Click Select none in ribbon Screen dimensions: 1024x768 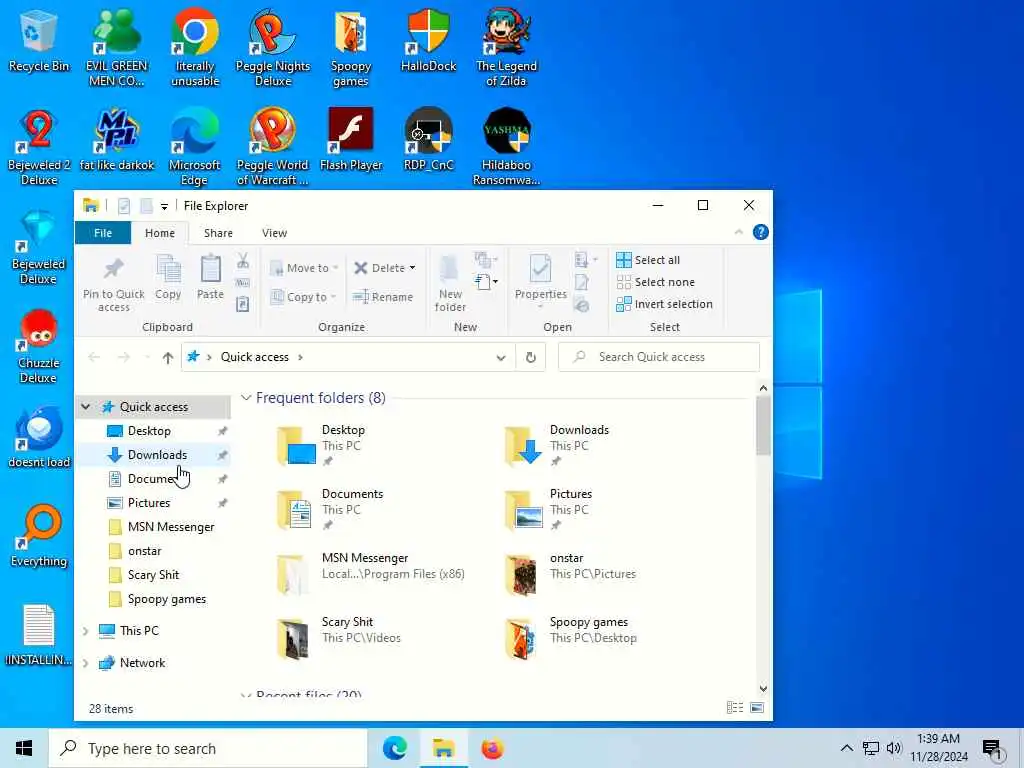655,282
